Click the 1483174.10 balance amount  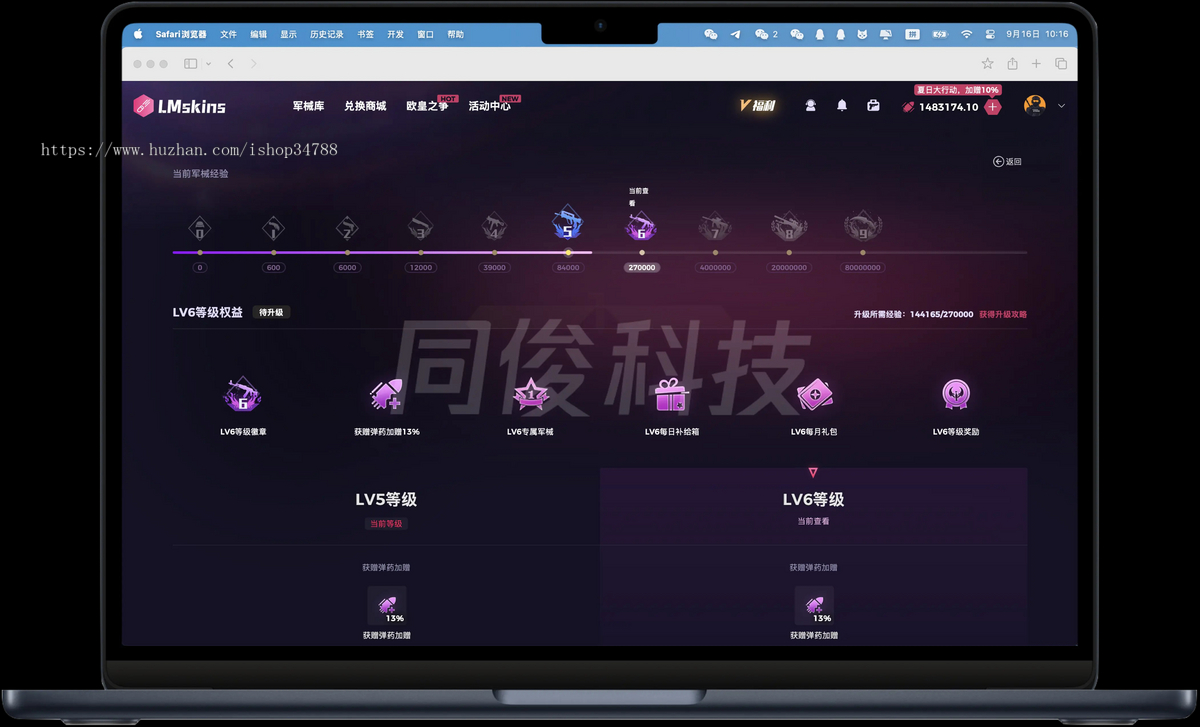pos(949,107)
